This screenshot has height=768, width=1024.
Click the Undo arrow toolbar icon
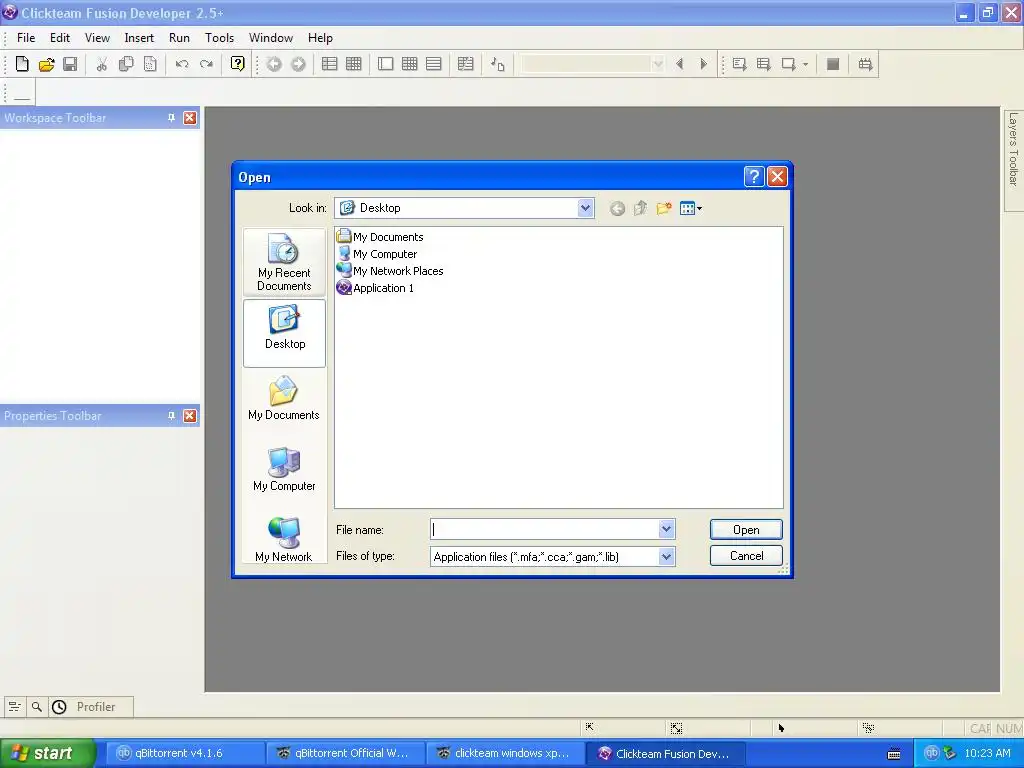[182, 64]
